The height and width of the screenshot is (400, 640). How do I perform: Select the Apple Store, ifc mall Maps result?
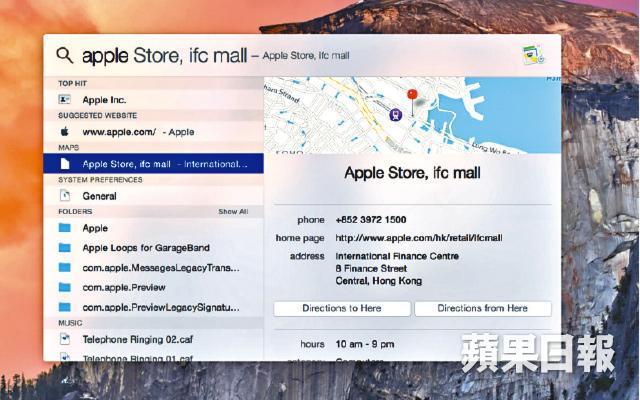click(x=153, y=164)
